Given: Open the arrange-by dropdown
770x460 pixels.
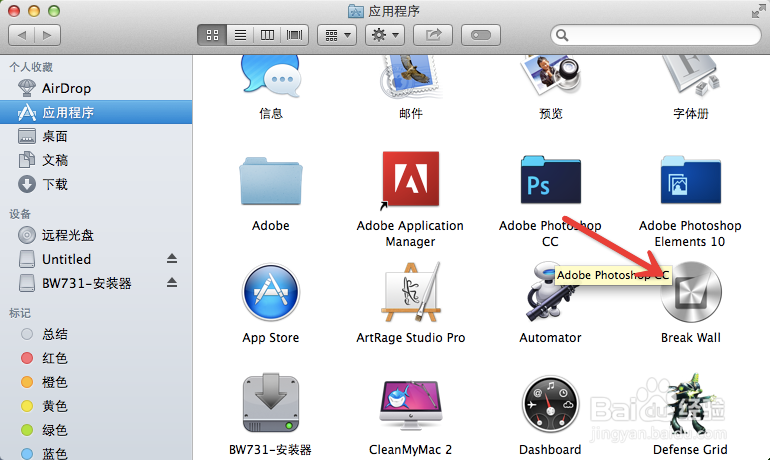Looking at the screenshot, I should coord(337,35).
